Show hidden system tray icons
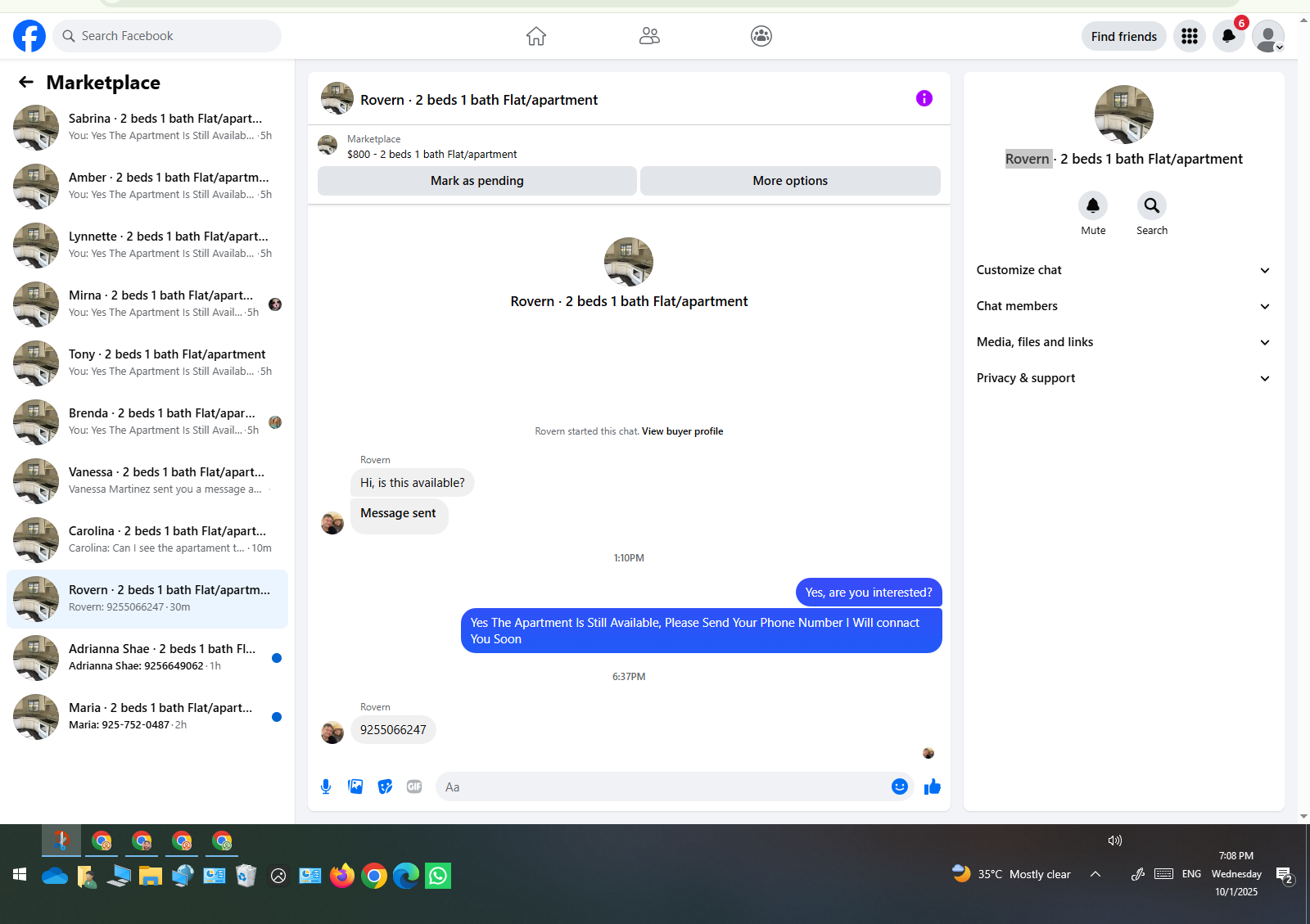 click(x=1095, y=874)
